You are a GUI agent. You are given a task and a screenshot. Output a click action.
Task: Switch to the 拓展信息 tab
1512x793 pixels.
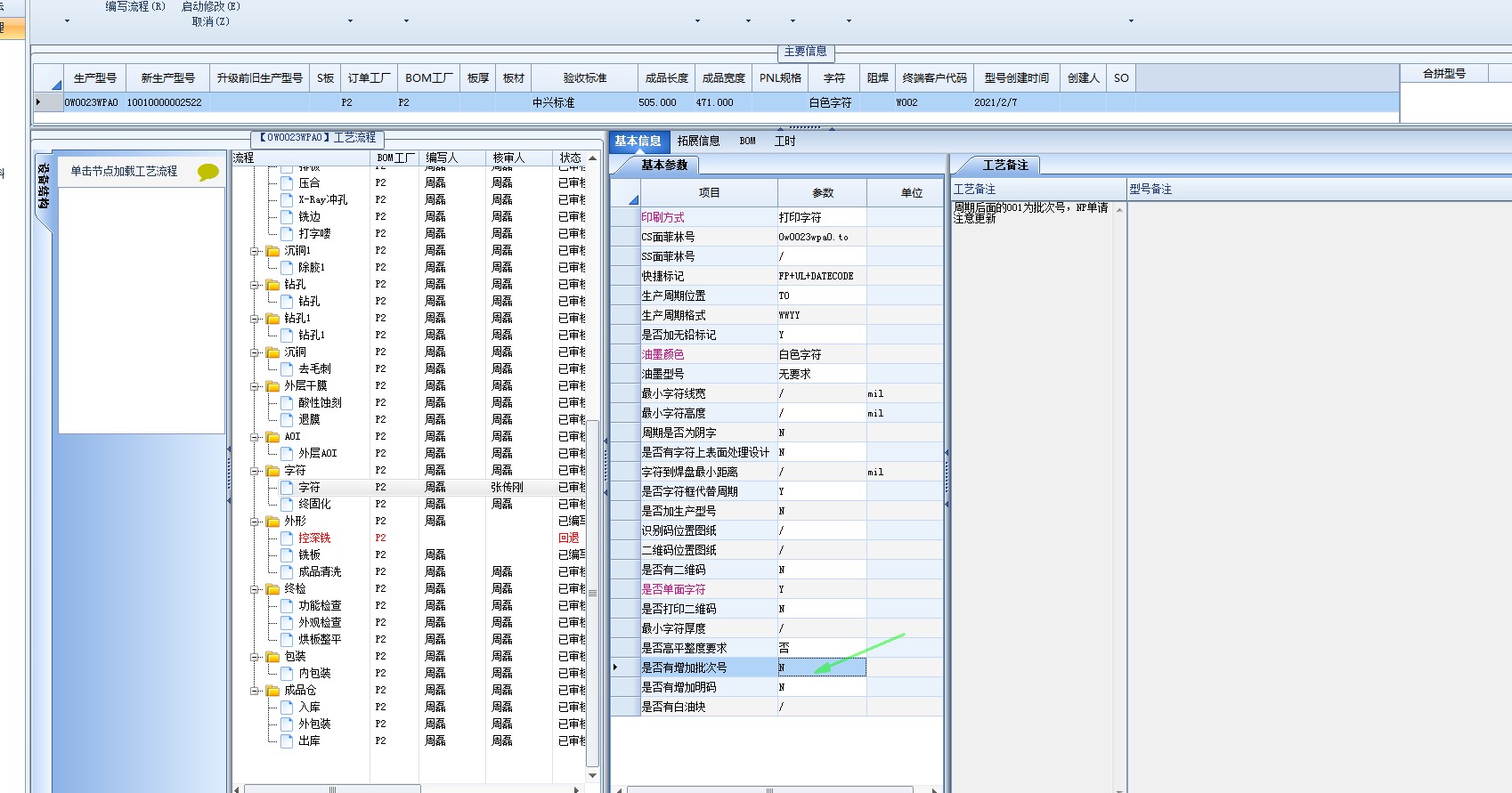click(x=698, y=141)
